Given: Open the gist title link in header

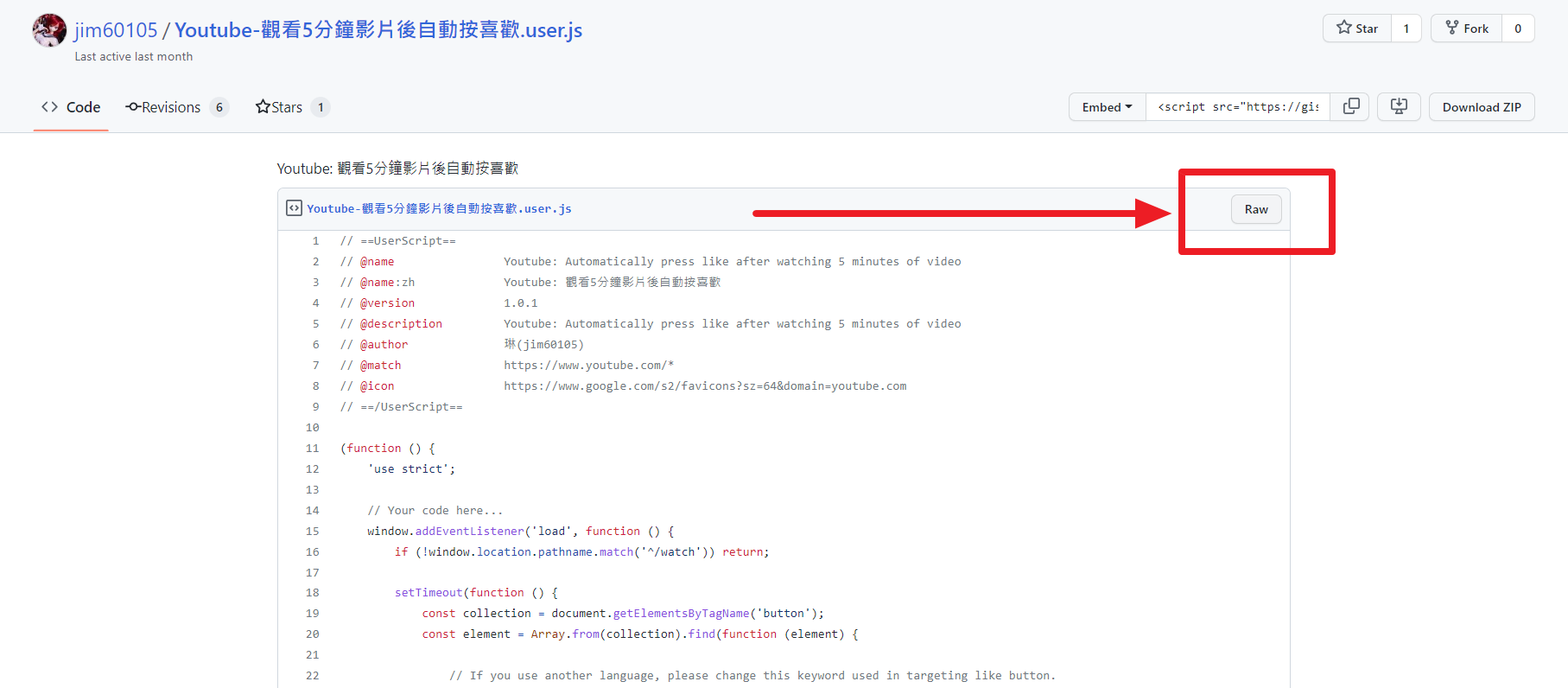Looking at the screenshot, I should point(378,30).
